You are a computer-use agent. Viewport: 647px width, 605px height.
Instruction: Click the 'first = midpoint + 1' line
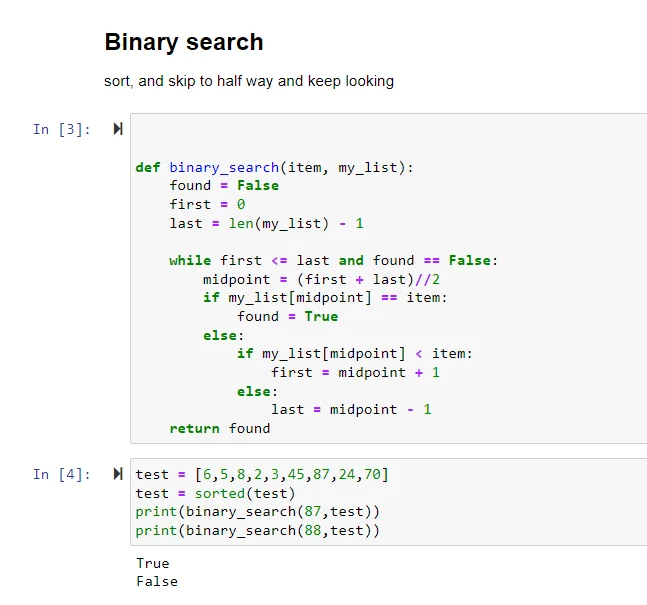click(x=355, y=372)
